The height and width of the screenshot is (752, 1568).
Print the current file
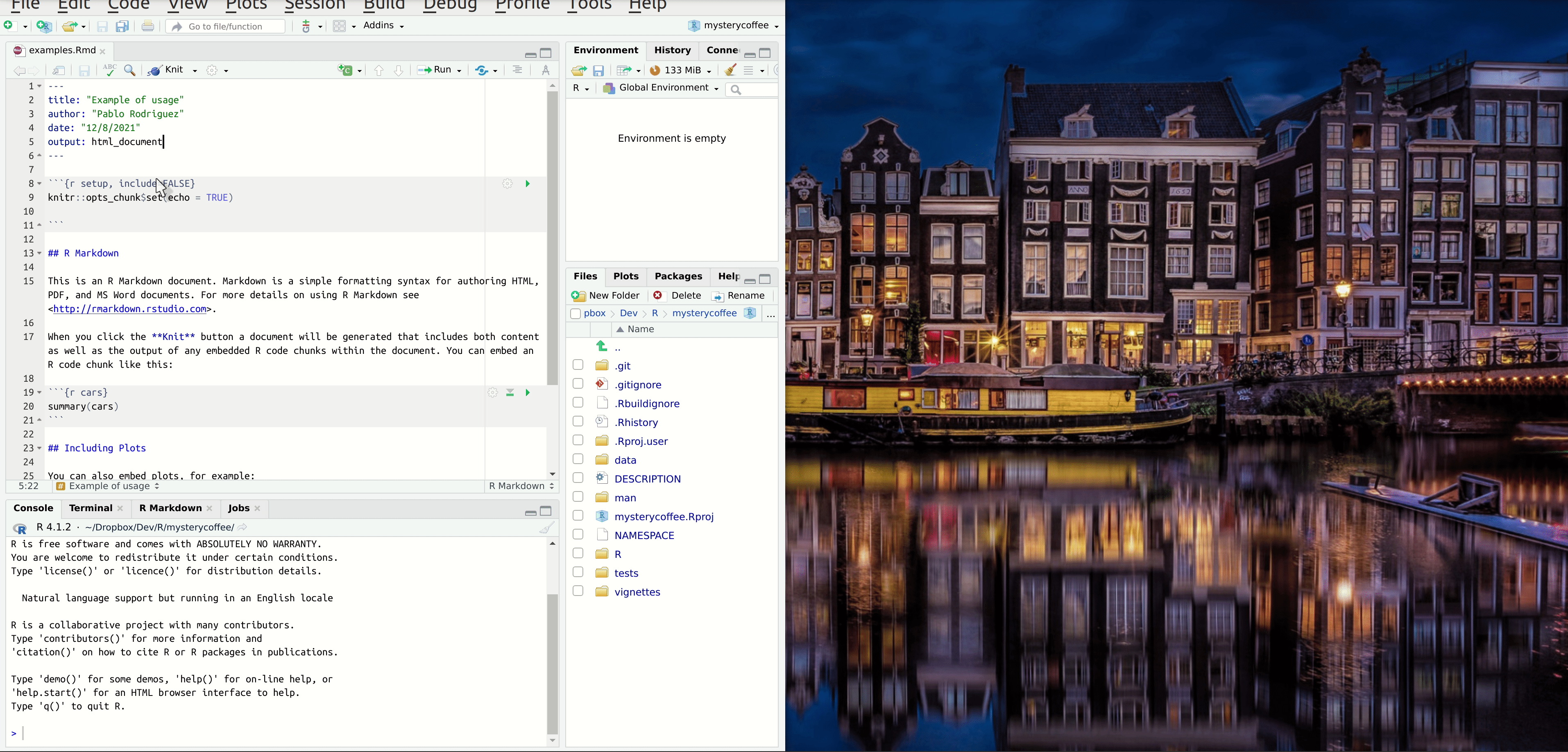point(148,26)
